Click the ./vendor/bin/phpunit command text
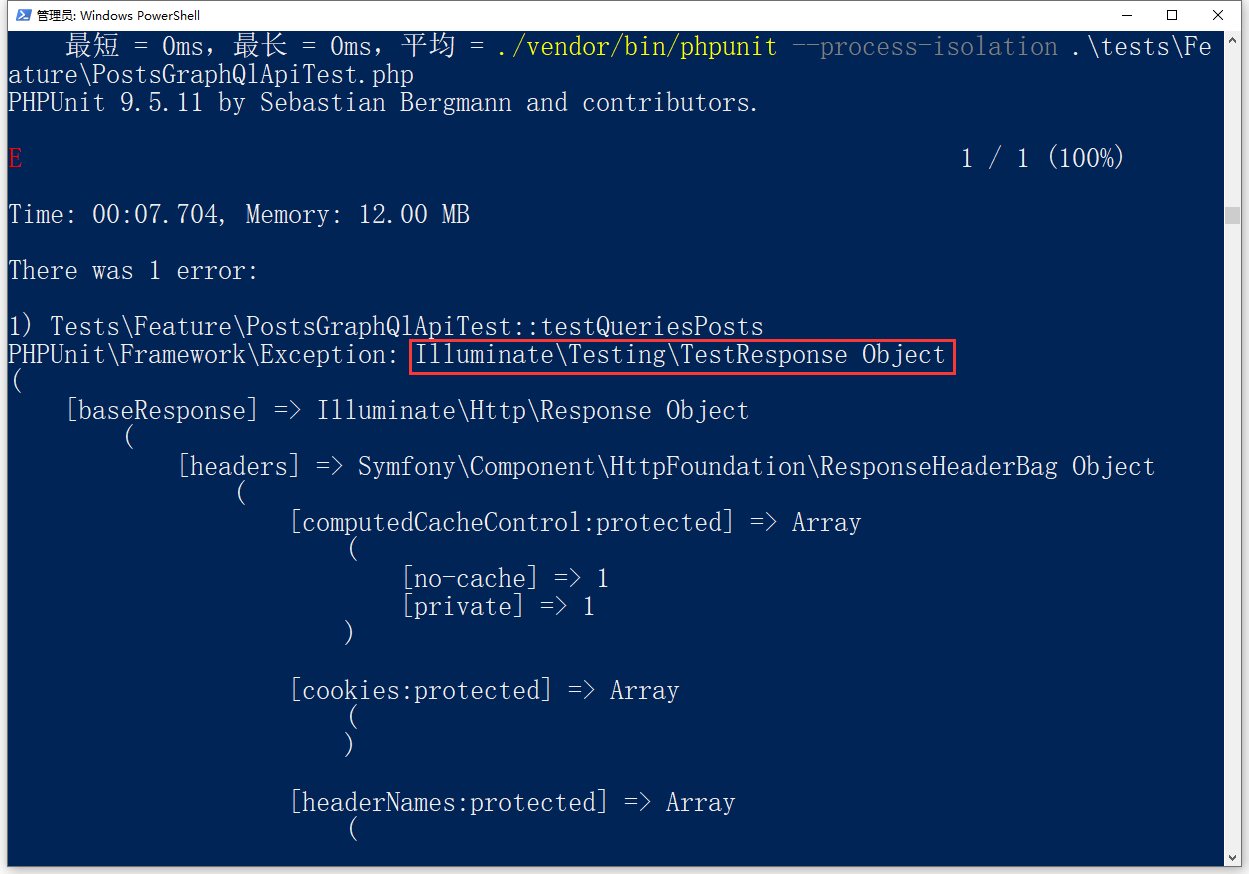 636,47
